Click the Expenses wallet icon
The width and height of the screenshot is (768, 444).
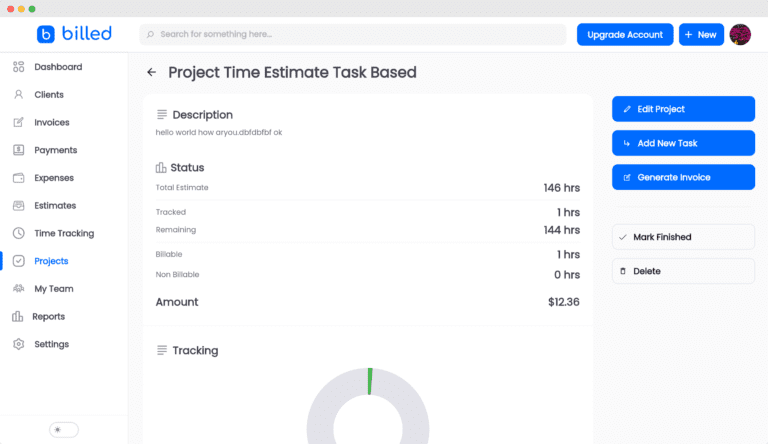[x=19, y=178]
